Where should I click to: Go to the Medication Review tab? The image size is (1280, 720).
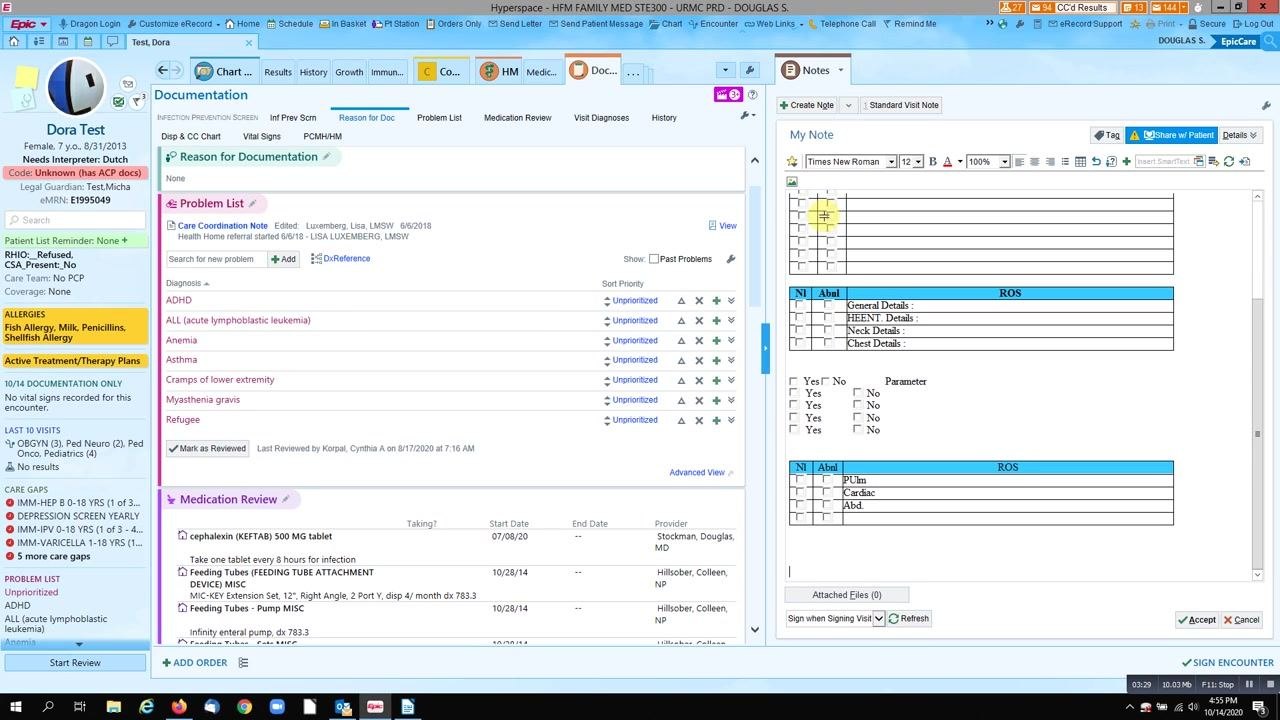(x=517, y=118)
